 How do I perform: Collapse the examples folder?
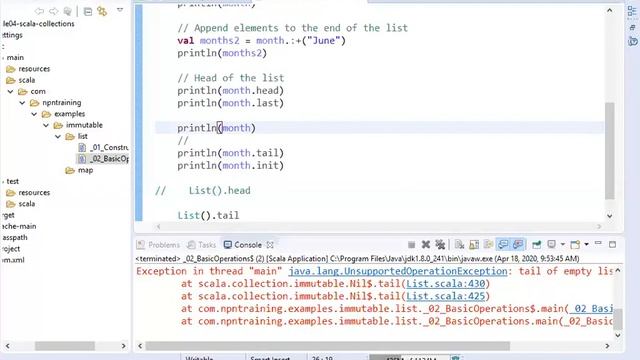(x=34, y=114)
